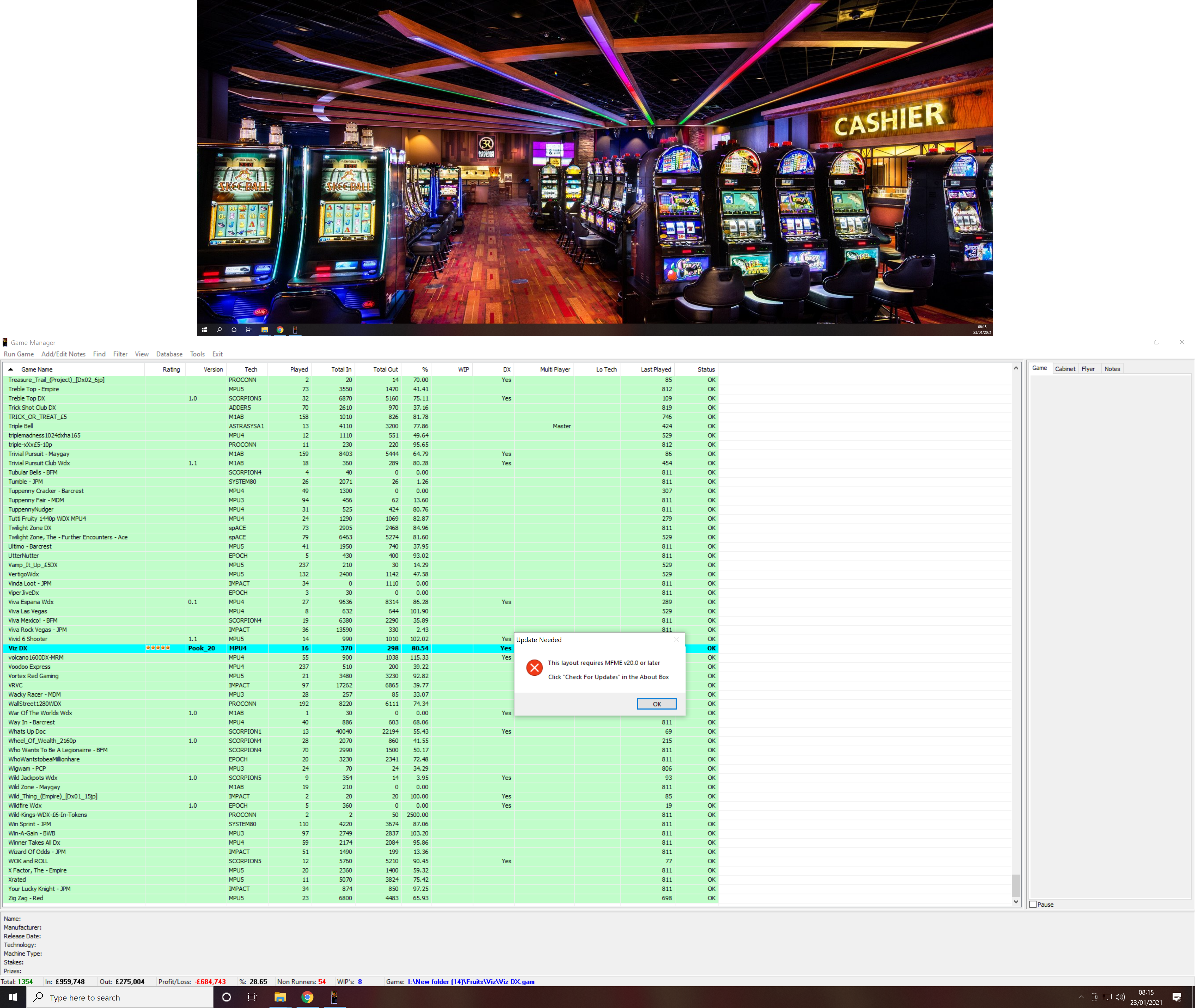Select the WOK and ROLL row

click(361, 861)
